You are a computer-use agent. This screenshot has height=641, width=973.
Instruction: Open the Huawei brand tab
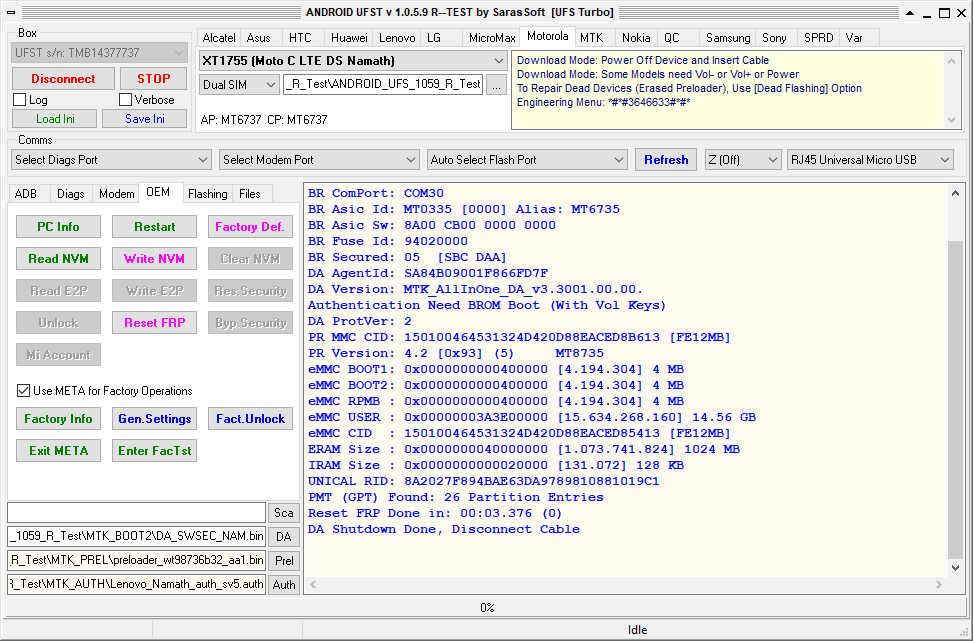[349, 38]
